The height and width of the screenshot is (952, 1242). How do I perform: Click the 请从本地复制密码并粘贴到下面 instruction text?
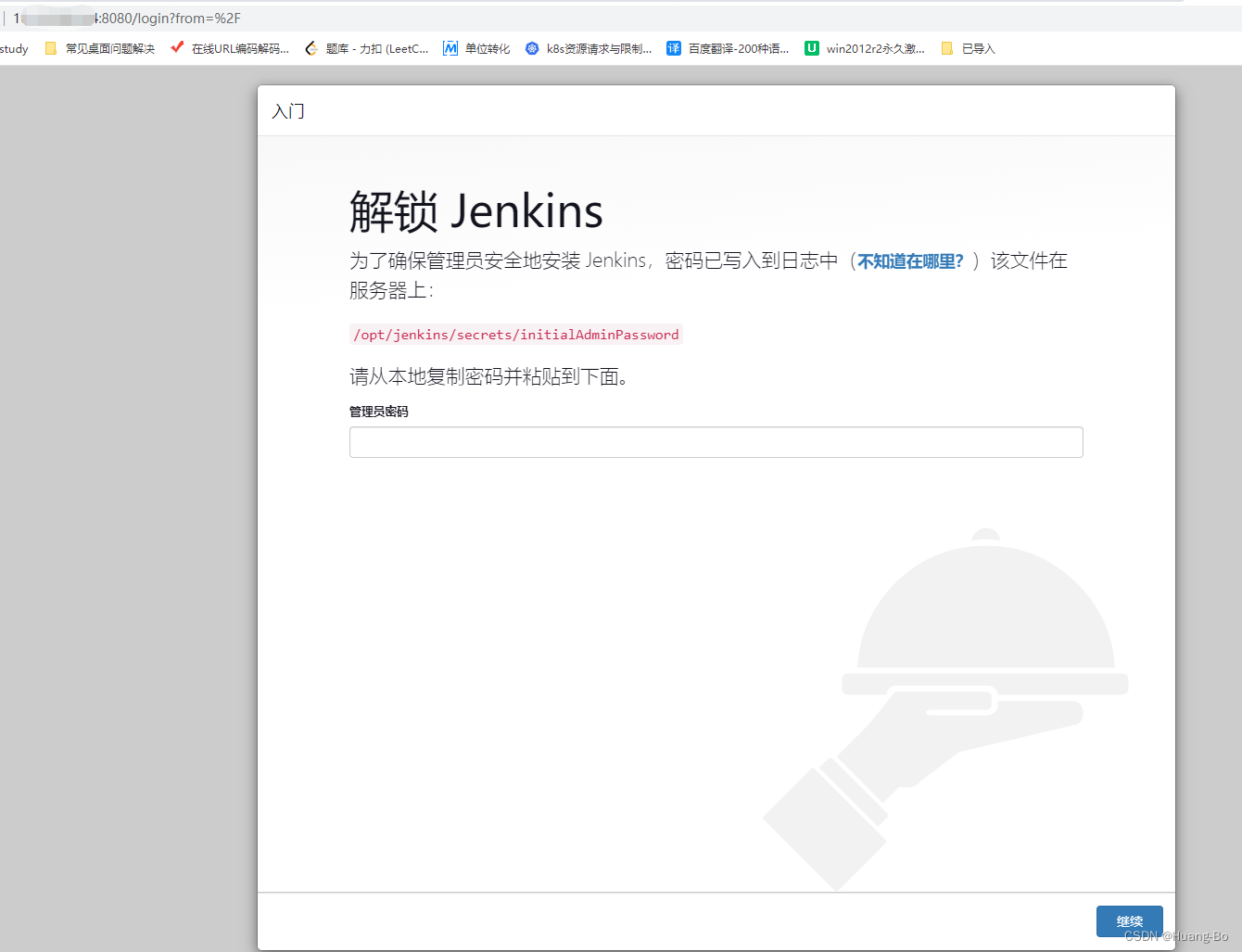click(x=489, y=376)
